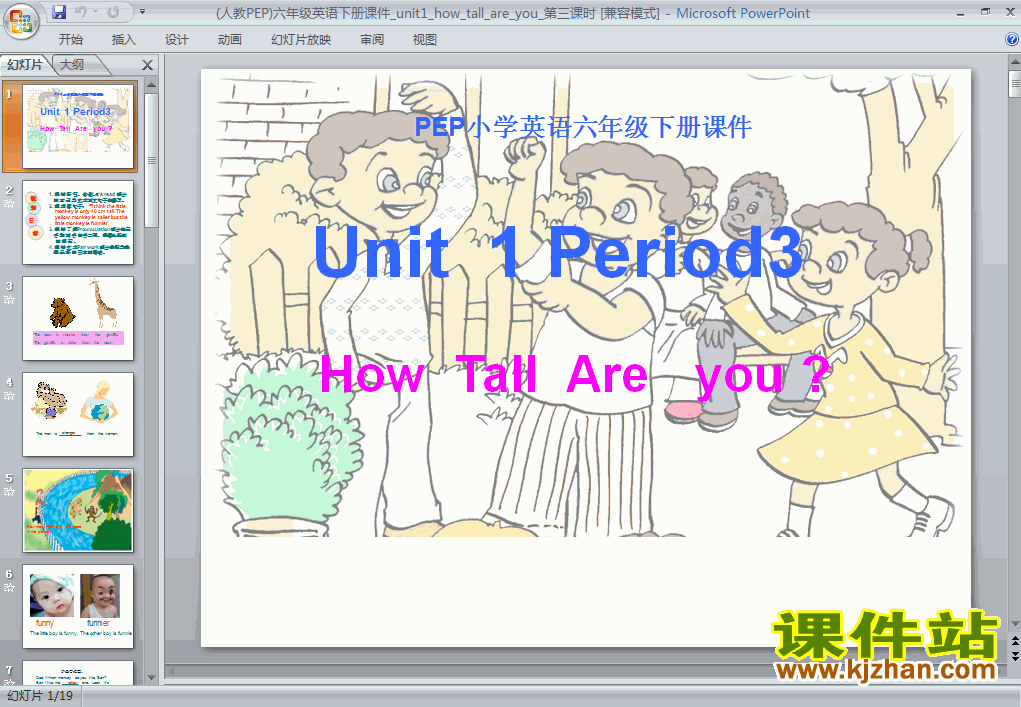Redo the last action
Image resolution: width=1021 pixels, height=707 pixels.
pyautogui.click(x=113, y=12)
